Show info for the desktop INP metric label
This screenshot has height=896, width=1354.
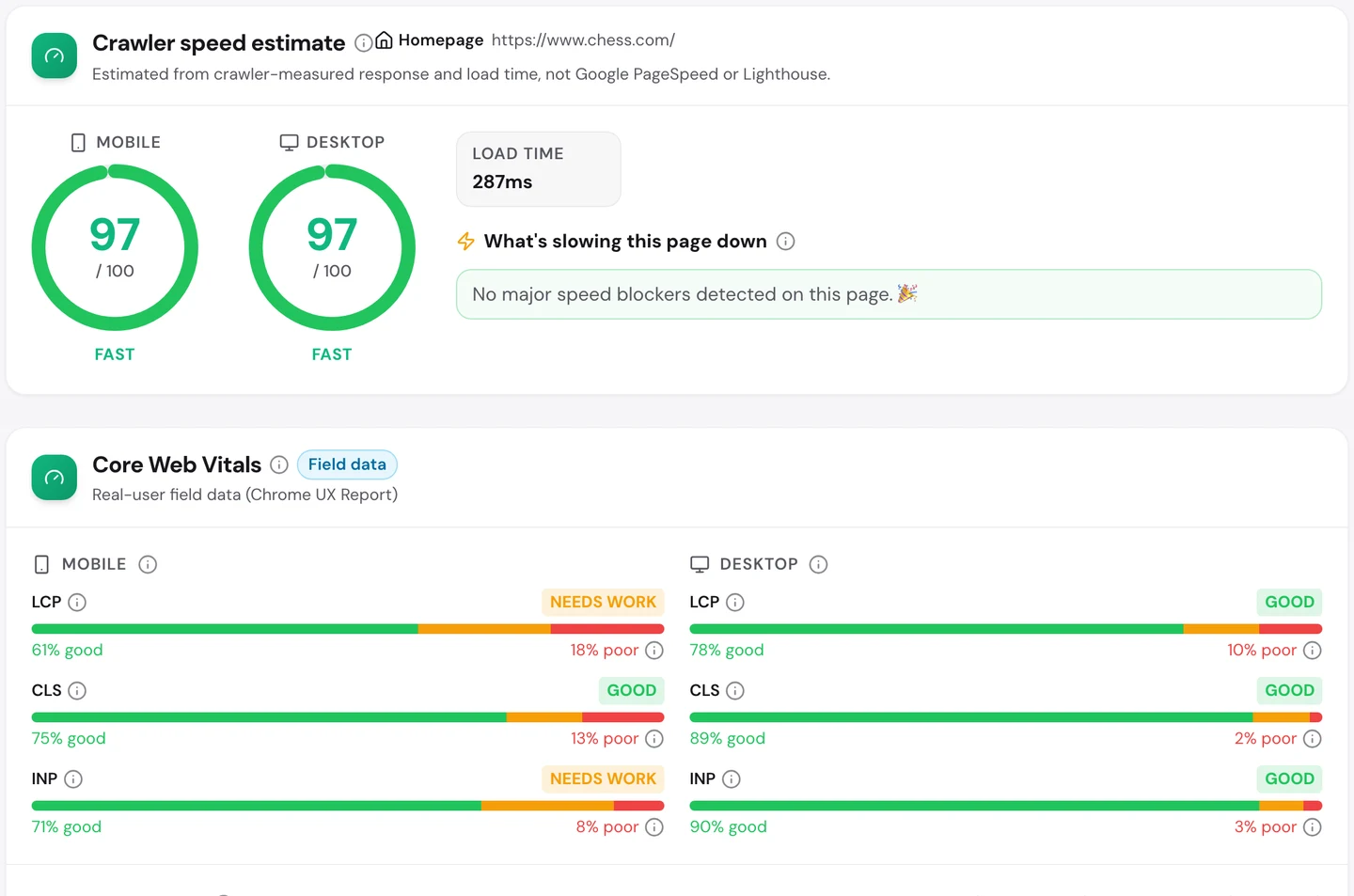tap(732, 779)
